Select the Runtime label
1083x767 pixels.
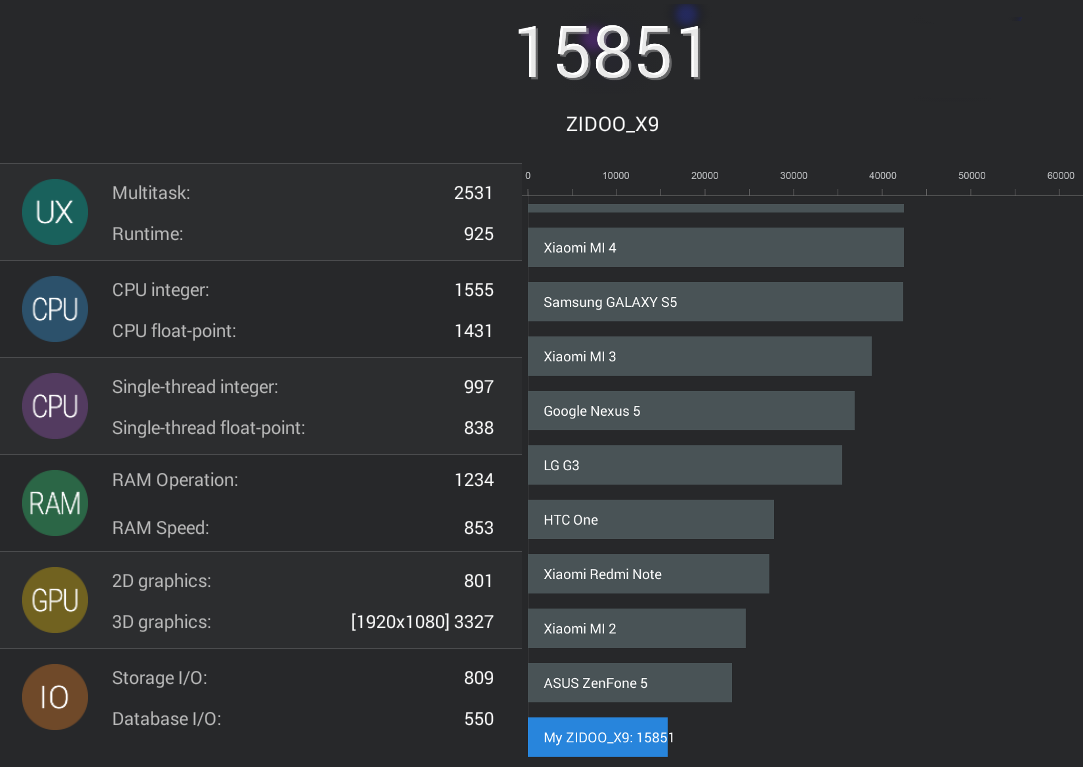tap(148, 234)
